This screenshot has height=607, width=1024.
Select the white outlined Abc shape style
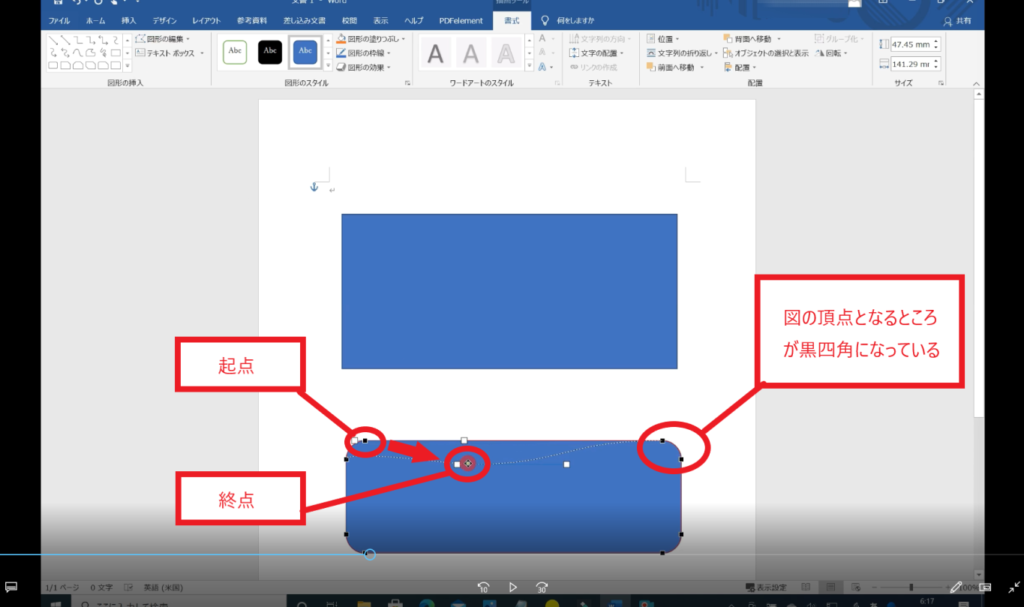click(234, 52)
